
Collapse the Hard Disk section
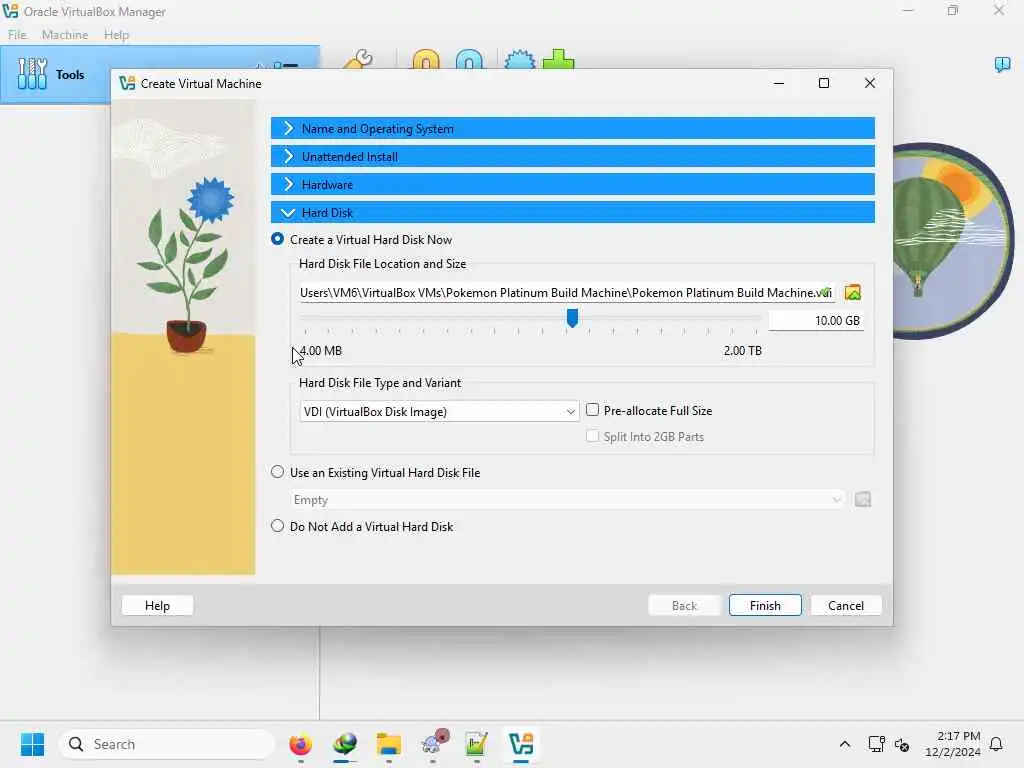click(x=573, y=212)
